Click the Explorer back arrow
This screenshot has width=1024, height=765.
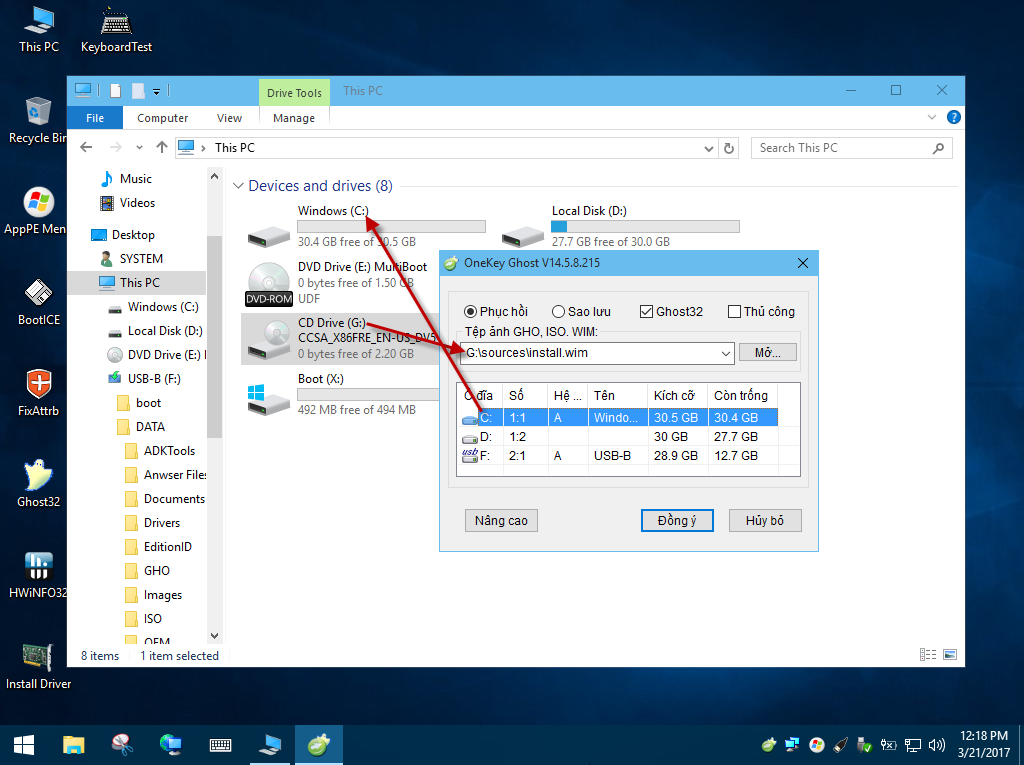click(86, 148)
